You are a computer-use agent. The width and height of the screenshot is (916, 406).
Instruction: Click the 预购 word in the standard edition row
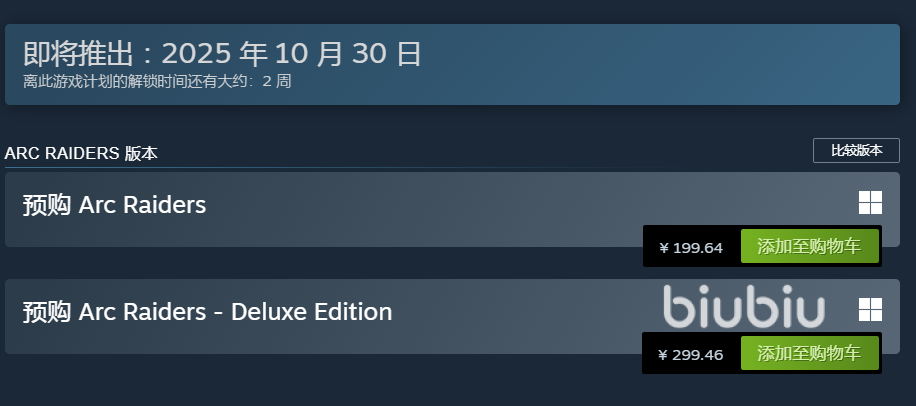[x=46, y=205]
